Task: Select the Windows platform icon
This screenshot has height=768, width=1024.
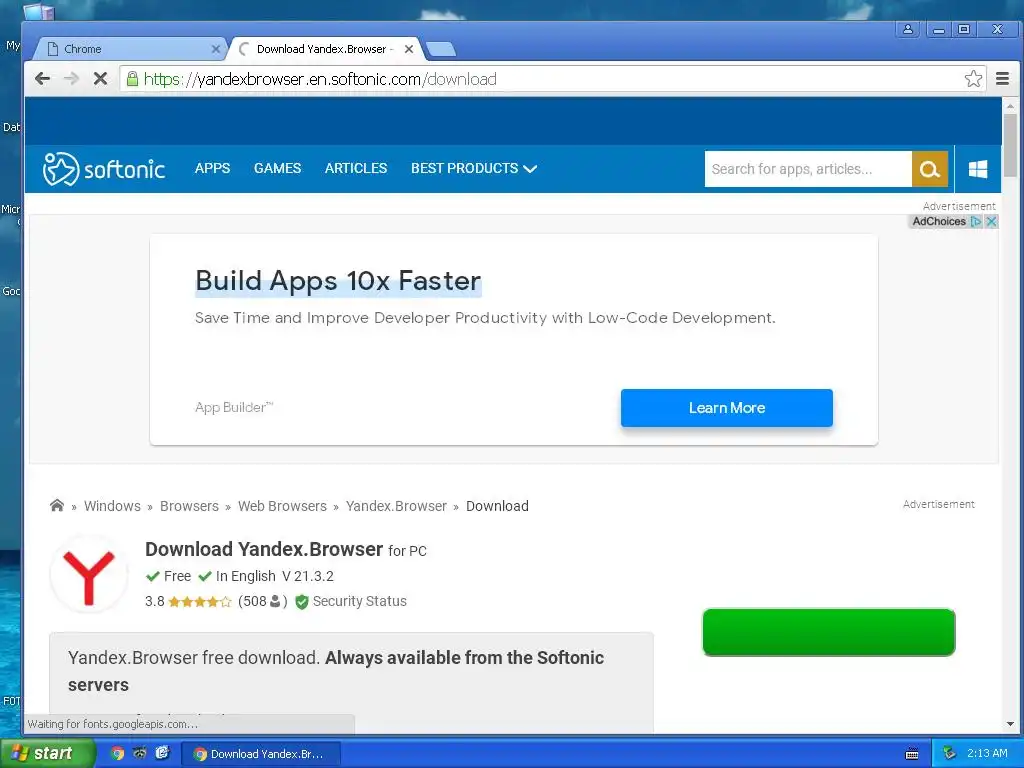Action: (x=978, y=169)
